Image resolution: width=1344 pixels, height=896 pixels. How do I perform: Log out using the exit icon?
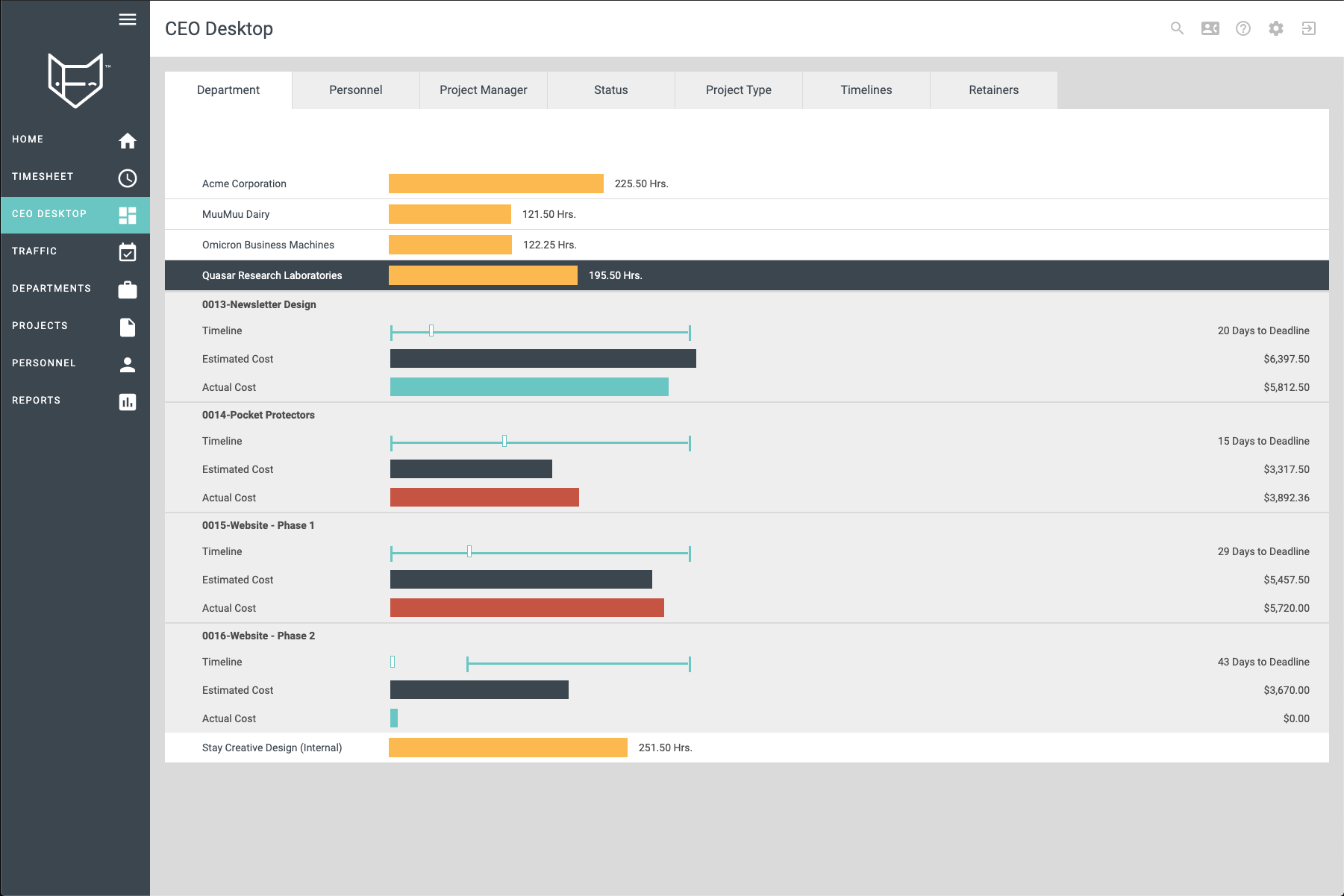[x=1309, y=28]
